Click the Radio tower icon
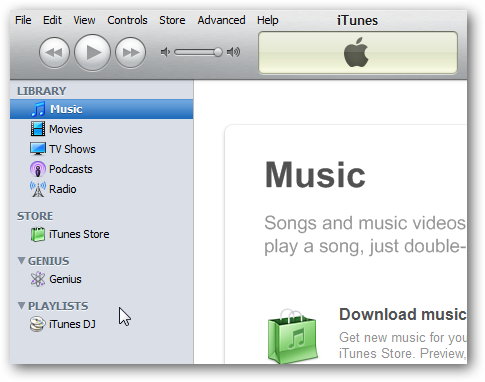 tap(38, 189)
